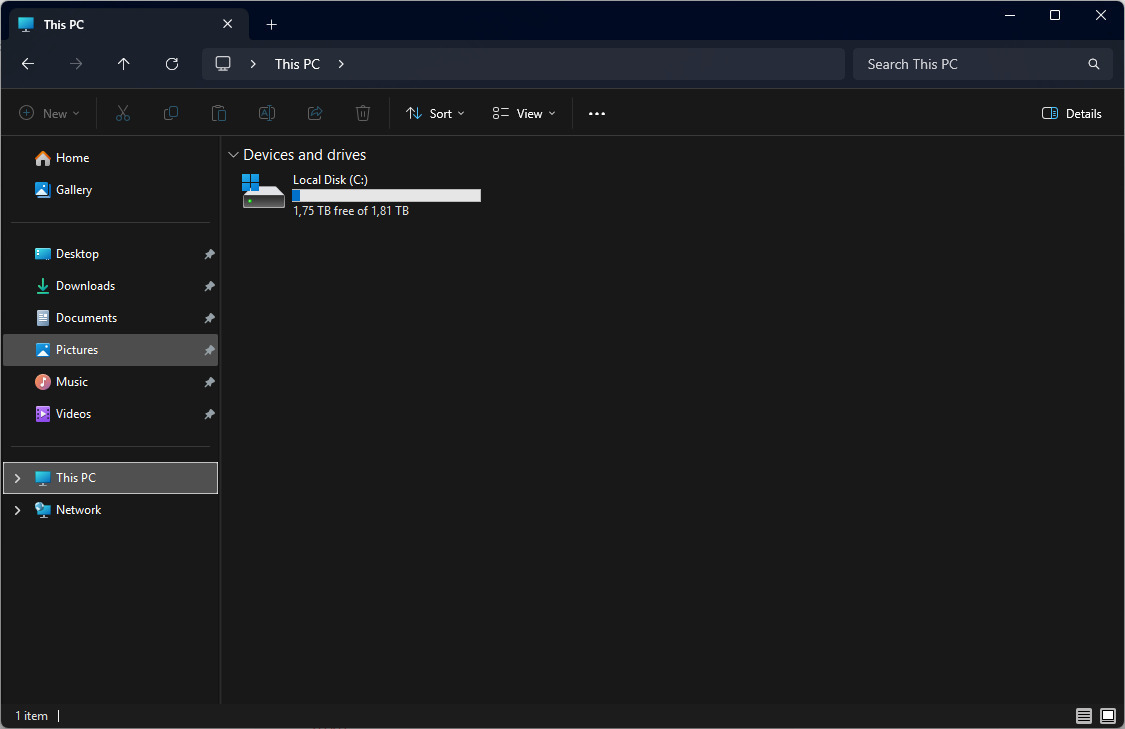Click the Copy icon in toolbar
Viewport: 1125px width, 729px height.
[171, 113]
